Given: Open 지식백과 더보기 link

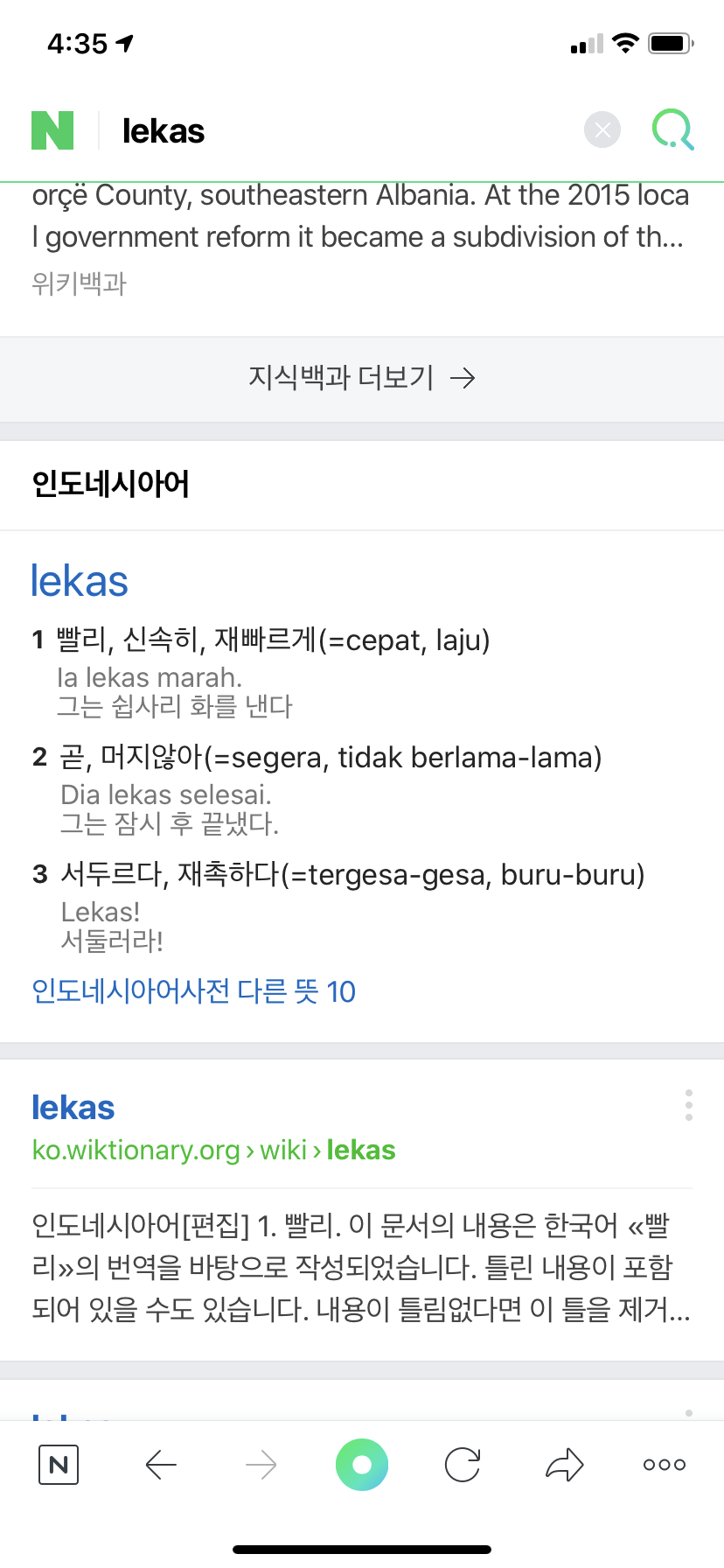Looking at the screenshot, I should tap(362, 378).
